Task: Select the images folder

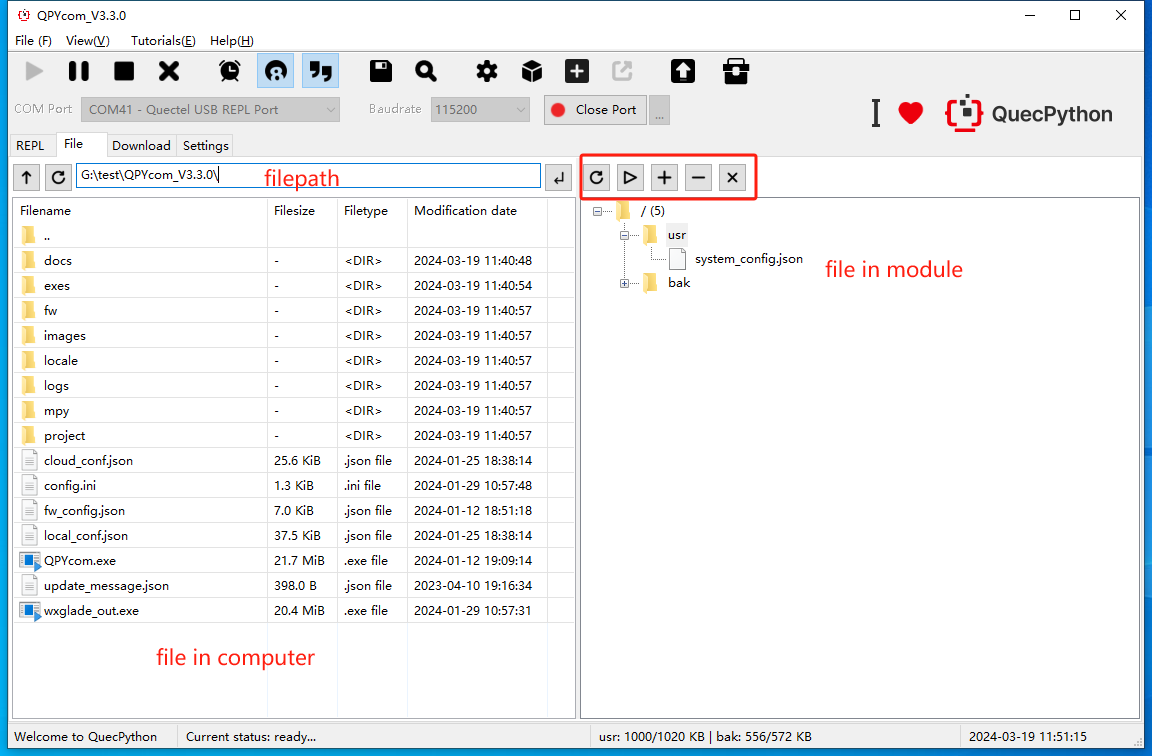Action: click(x=294, y=336)
